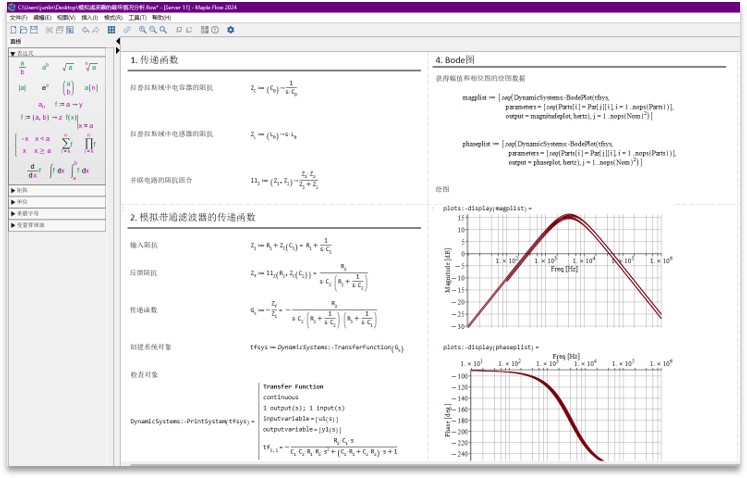Viewport: 747px width, 478px height.
Task: Insert the piecewise function template
Action: point(33,144)
